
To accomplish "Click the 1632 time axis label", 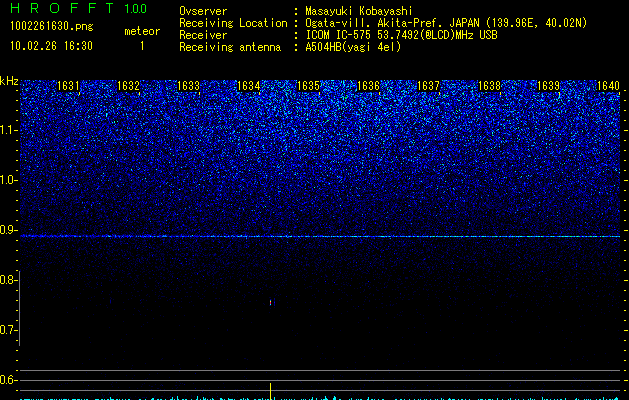I will coord(128,86).
